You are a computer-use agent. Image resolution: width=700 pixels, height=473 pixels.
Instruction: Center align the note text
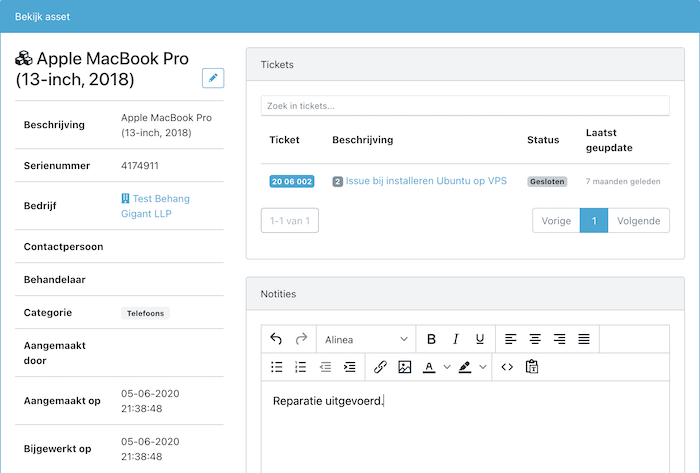click(x=535, y=339)
